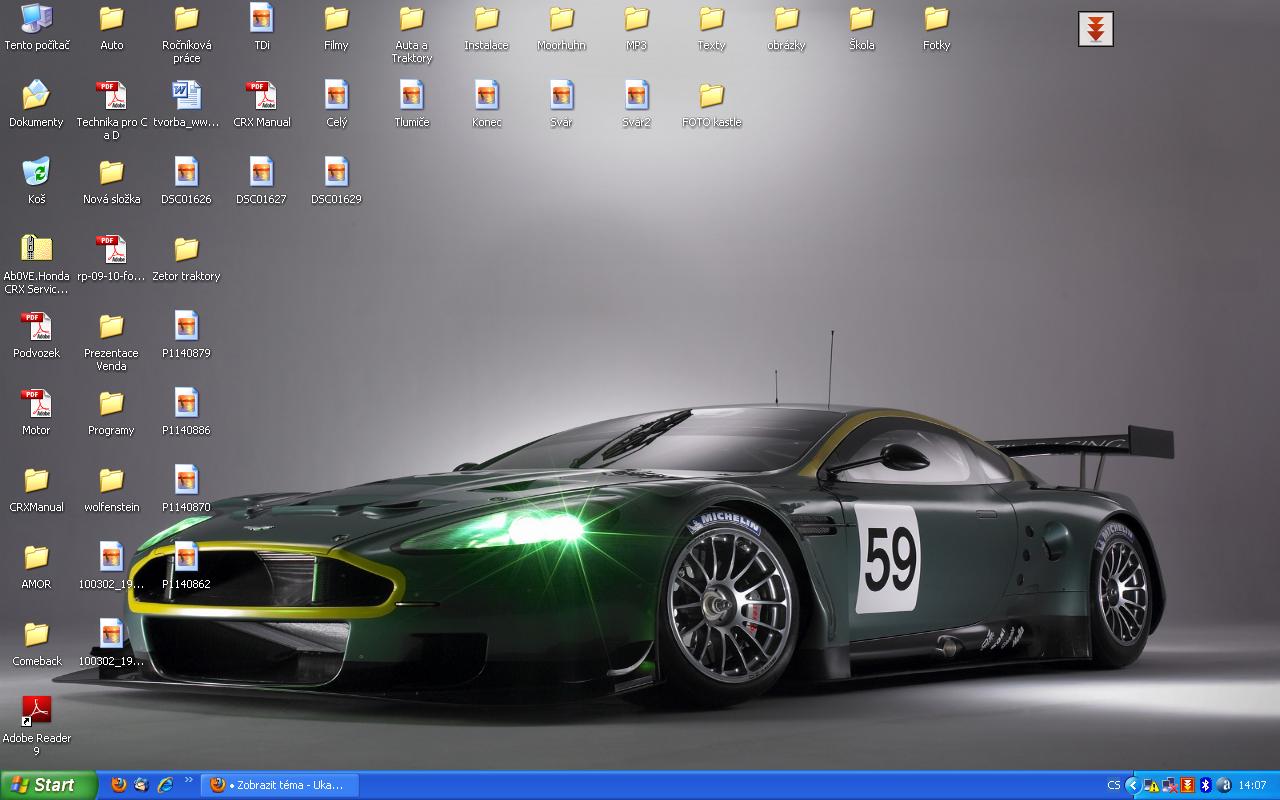Launch Internet Explorer from Quick Launch
Image resolution: width=1280 pixels, height=800 pixels.
(x=165, y=785)
